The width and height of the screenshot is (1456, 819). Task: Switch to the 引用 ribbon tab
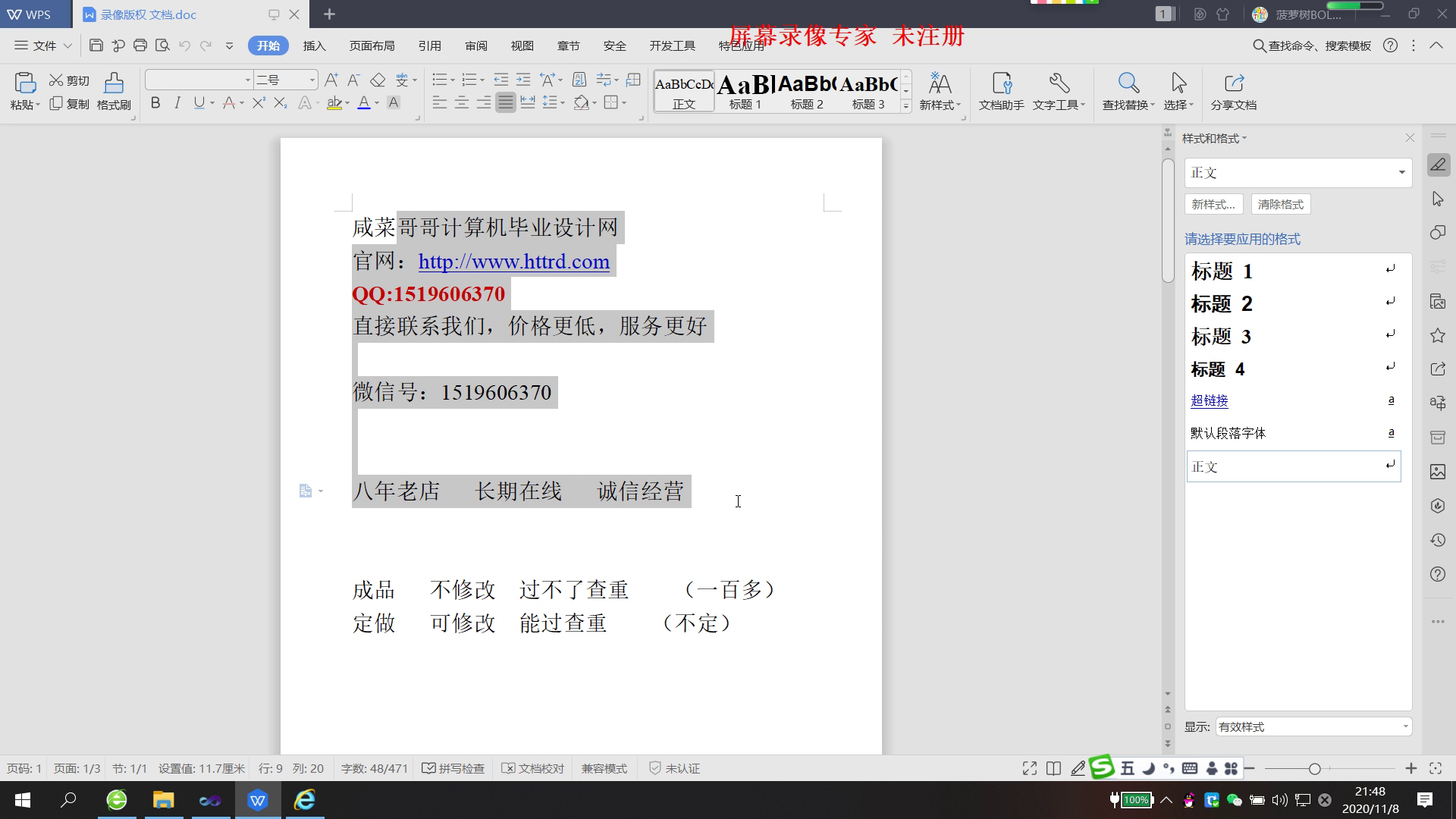[429, 45]
